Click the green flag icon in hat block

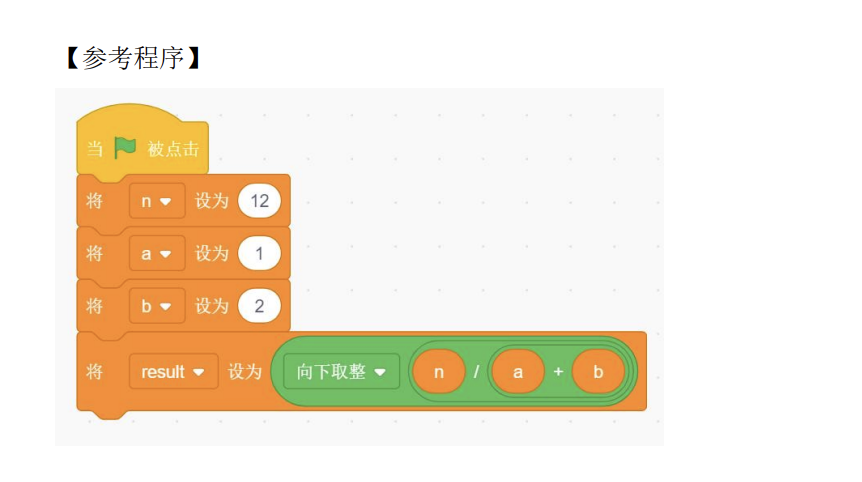[x=125, y=148]
